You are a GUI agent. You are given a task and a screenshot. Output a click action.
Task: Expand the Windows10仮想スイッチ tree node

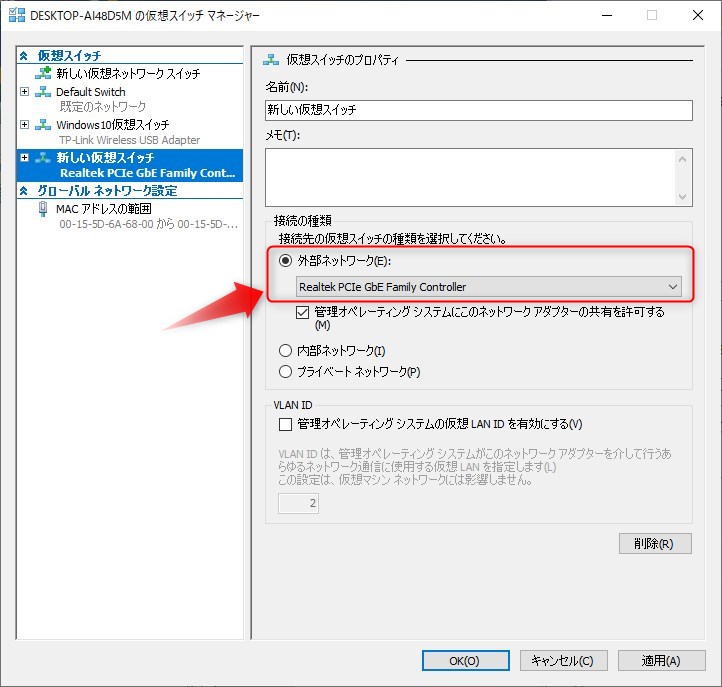(x=24, y=124)
